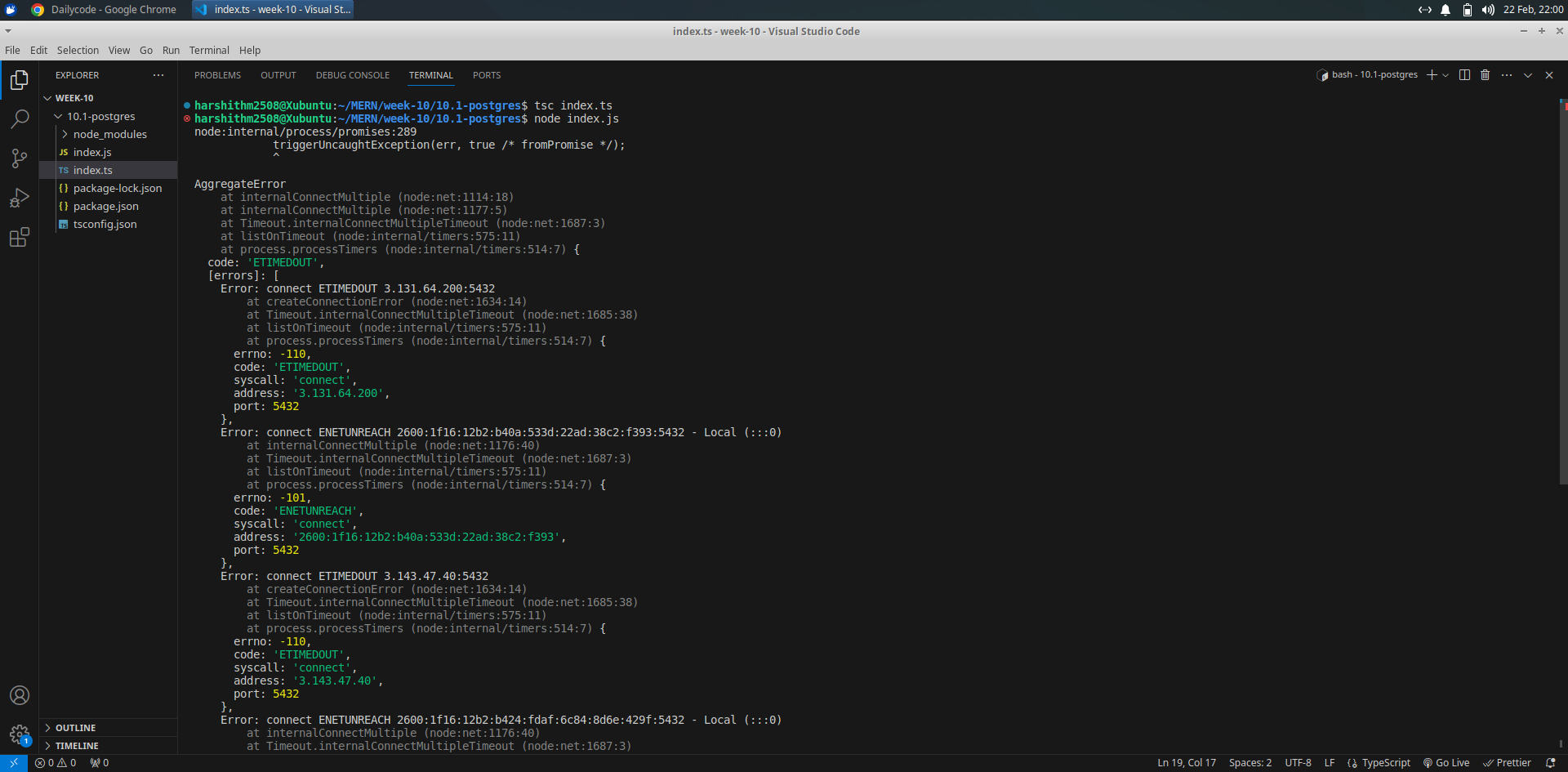Open launch profile dropdown next to plus
The image size is (1568, 772).
(x=1445, y=75)
